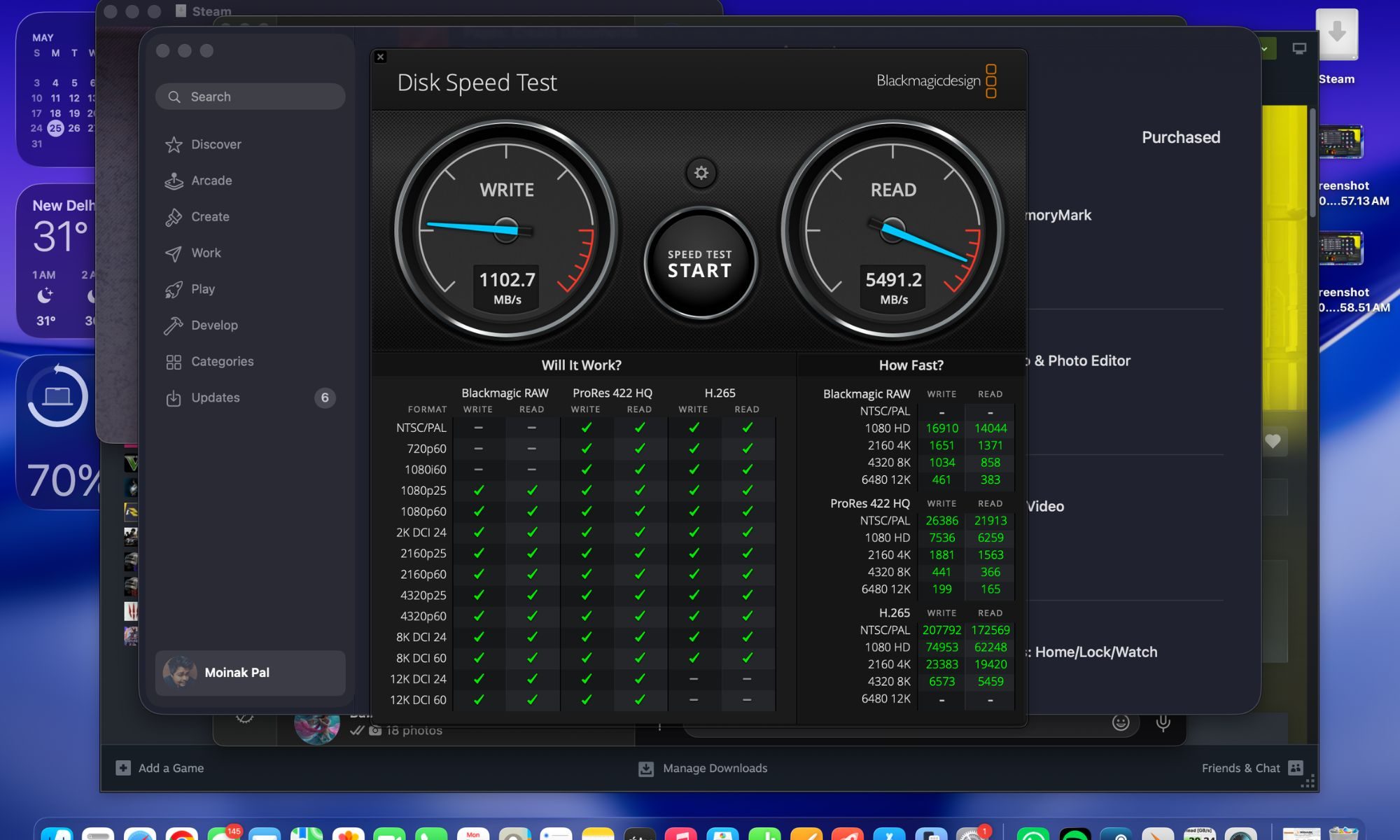Screen dimensions: 1400x840
Task: Click the Steam window title
Action: tap(211, 11)
